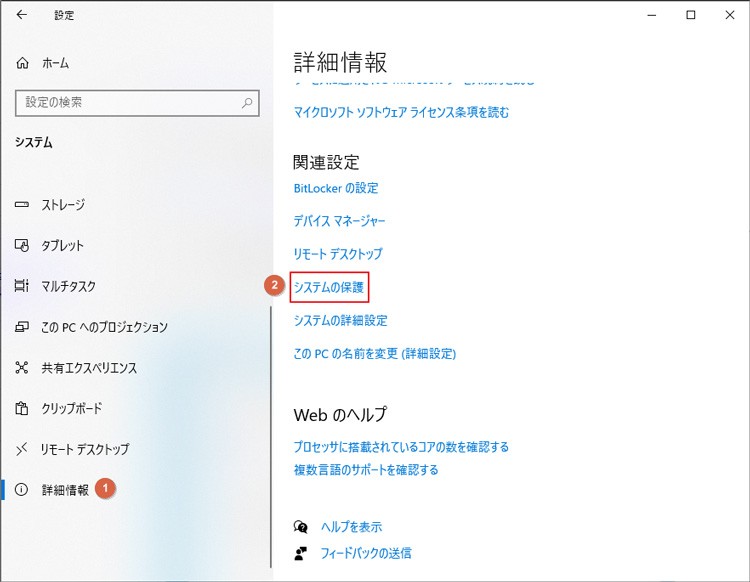Click the Home icon in sidebar
The image size is (750, 582).
(x=23, y=63)
